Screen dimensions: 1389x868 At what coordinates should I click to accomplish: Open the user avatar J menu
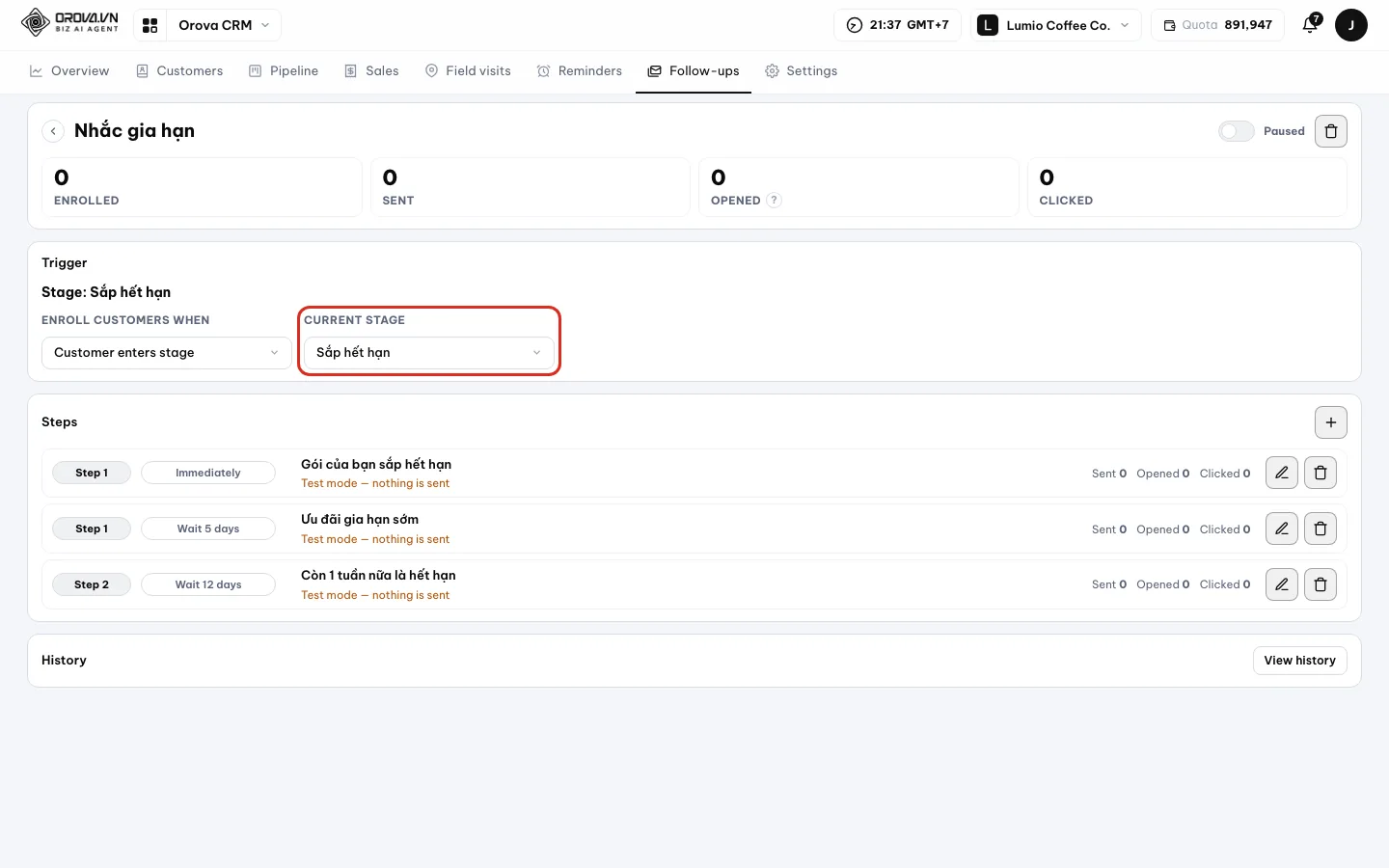[1351, 25]
